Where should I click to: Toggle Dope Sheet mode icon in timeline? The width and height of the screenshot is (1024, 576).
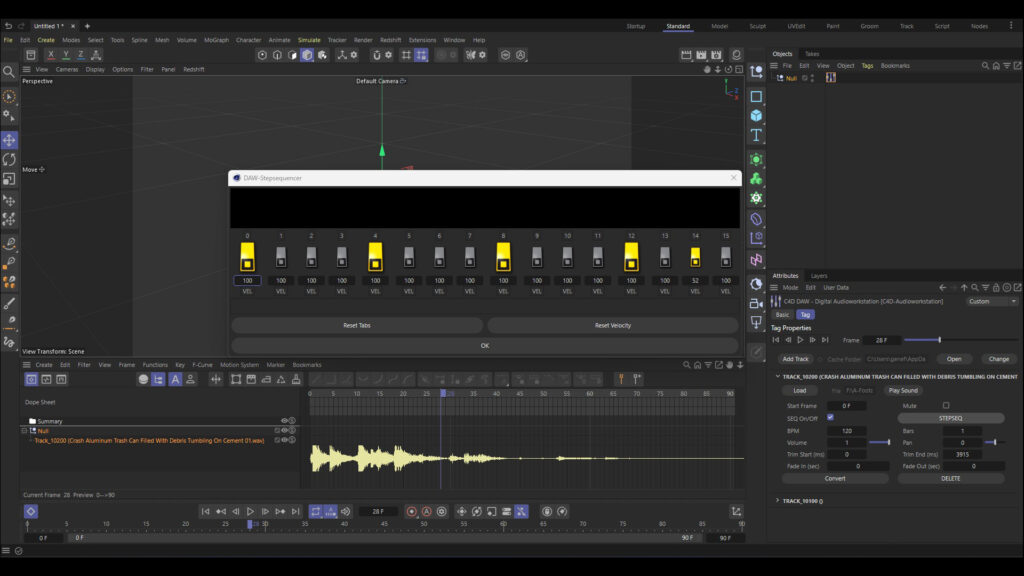pyautogui.click(x=31, y=379)
